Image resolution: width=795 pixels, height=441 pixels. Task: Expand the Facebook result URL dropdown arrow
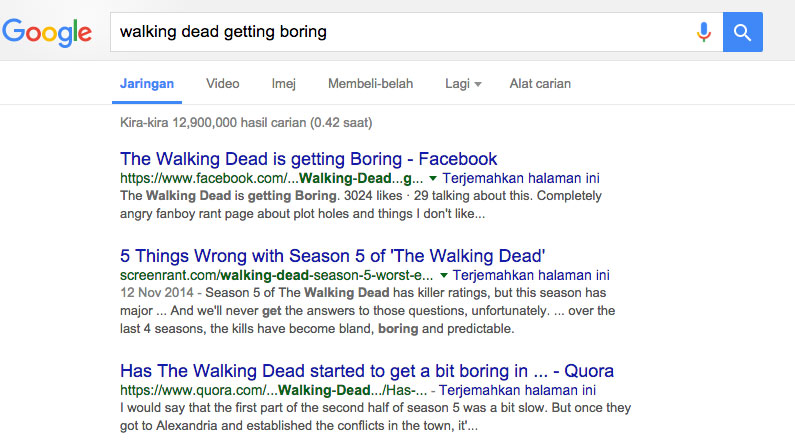coord(432,178)
